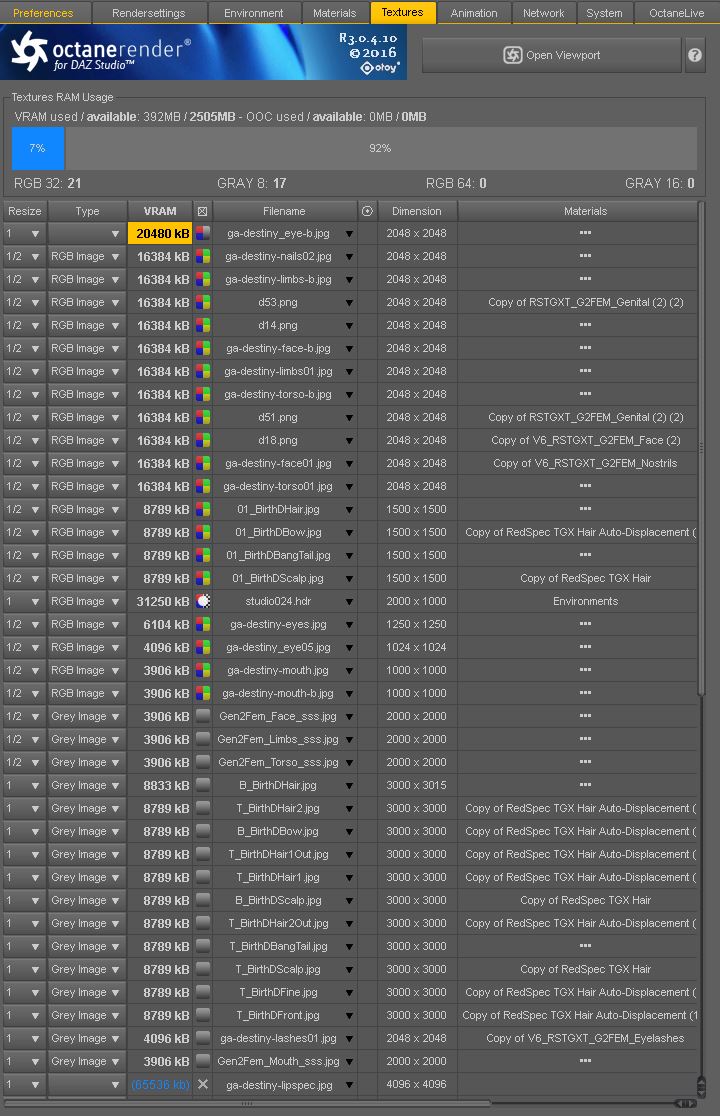720x1116 pixels.
Task: Click the RGB icon for ga-destiny-face01.jpg
Action: (203, 463)
